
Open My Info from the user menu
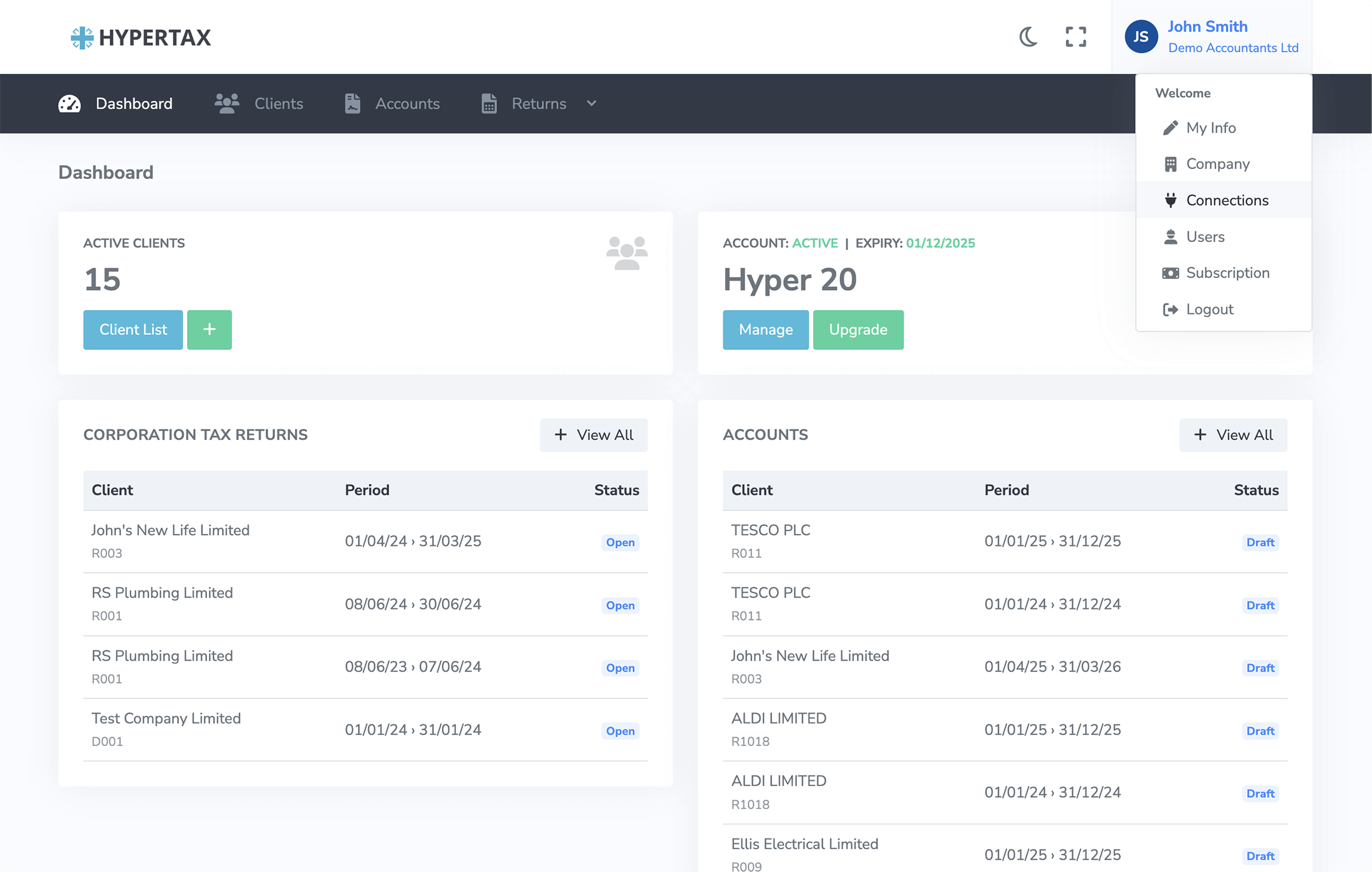click(1224, 128)
